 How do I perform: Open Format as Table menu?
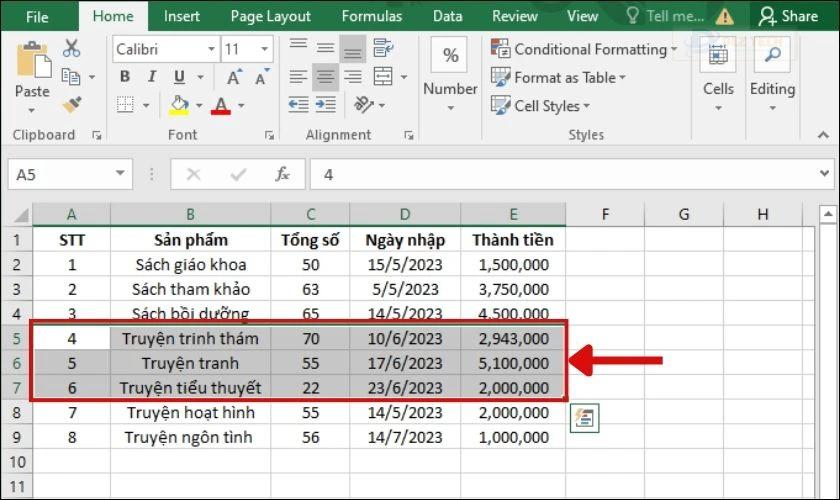[x=559, y=78]
